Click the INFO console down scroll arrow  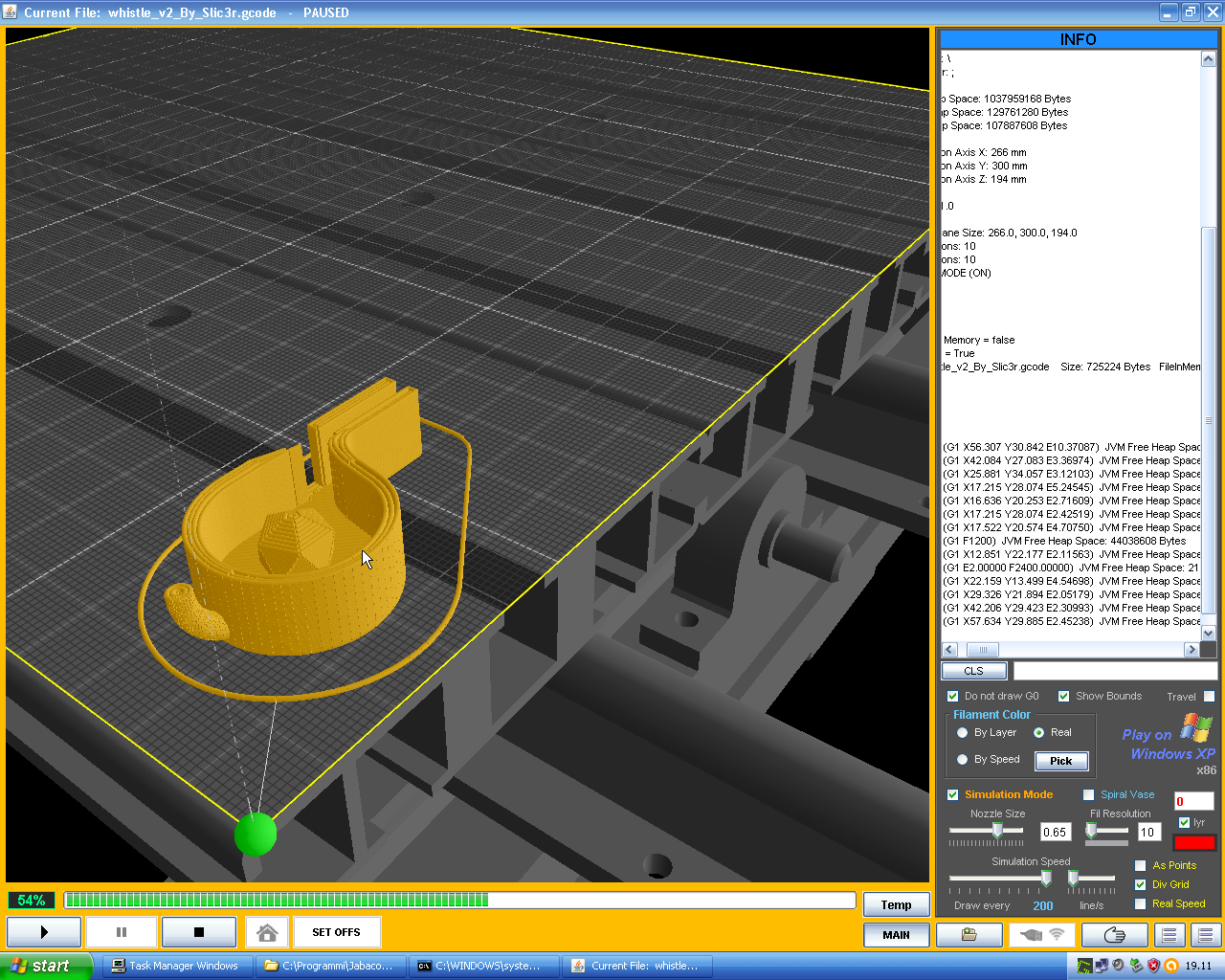point(1208,633)
